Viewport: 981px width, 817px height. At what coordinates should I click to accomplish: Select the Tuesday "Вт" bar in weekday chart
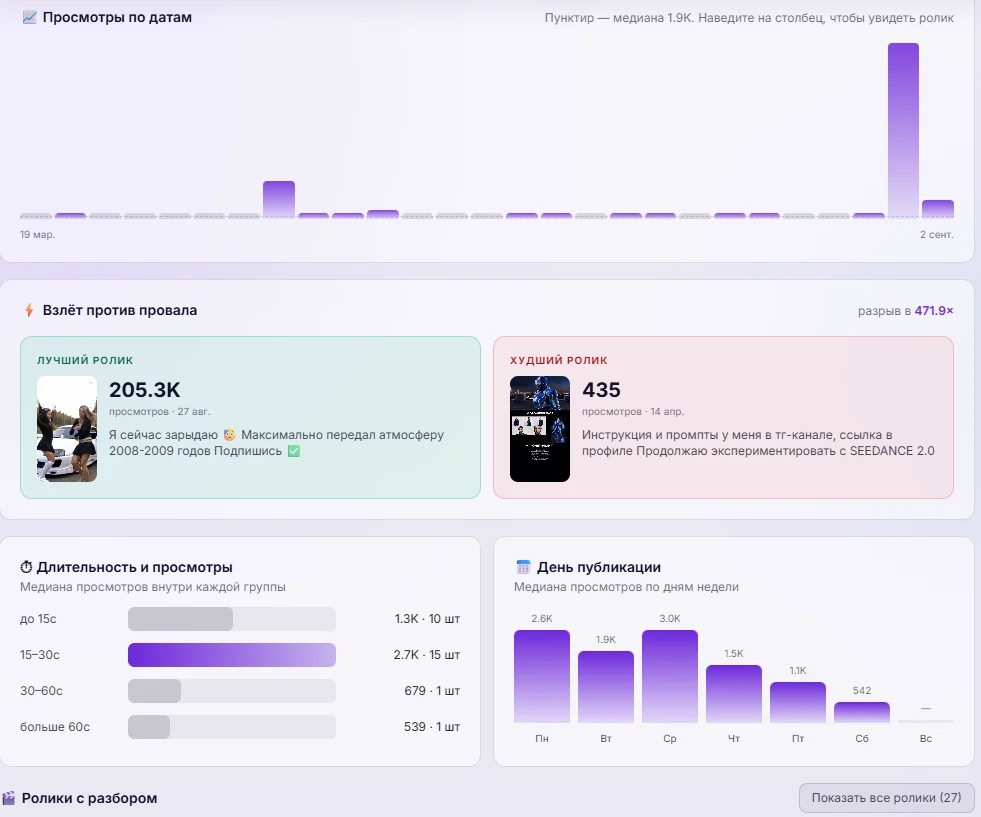point(606,687)
